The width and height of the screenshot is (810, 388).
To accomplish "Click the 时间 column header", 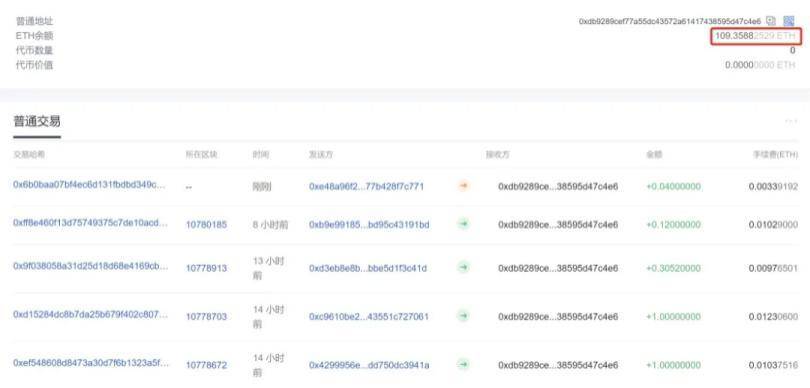I will [x=261, y=154].
